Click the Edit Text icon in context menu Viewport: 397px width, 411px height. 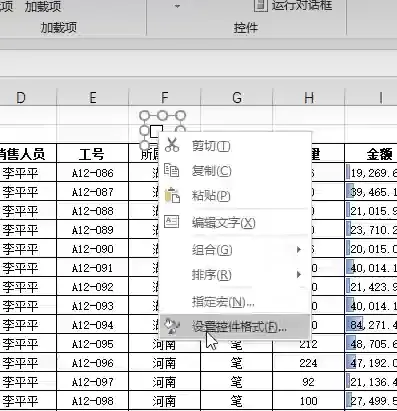[172, 221]
